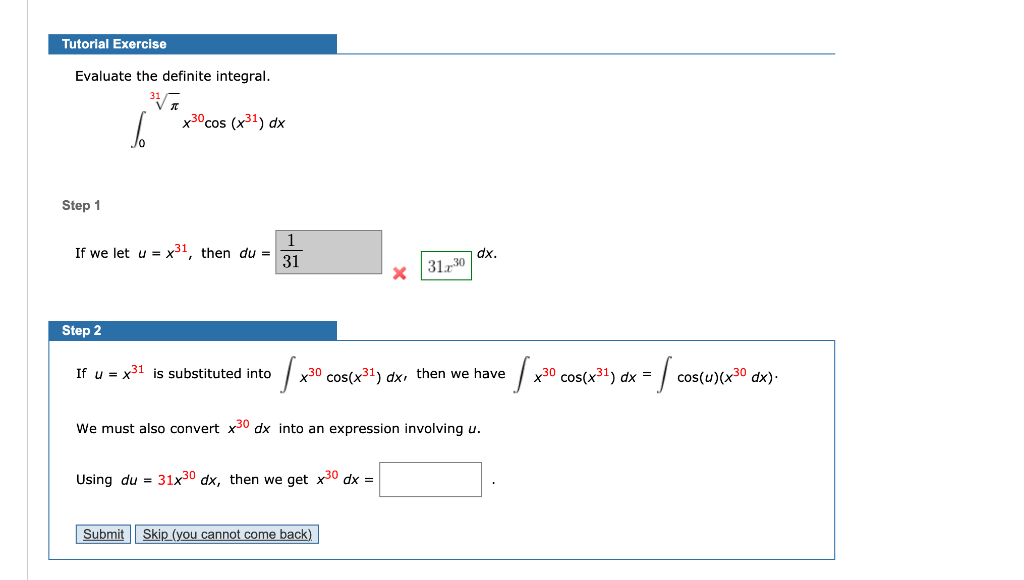Select the Tutorial Exercise header bar
Viewport: 1024px width, 580px height.
click(x=193, y=43)
